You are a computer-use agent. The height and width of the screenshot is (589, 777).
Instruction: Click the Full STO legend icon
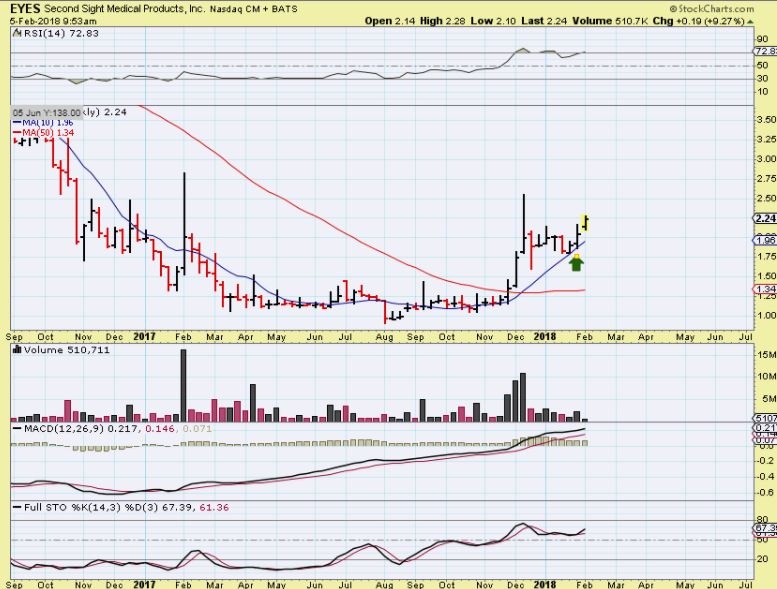(17, 508)
